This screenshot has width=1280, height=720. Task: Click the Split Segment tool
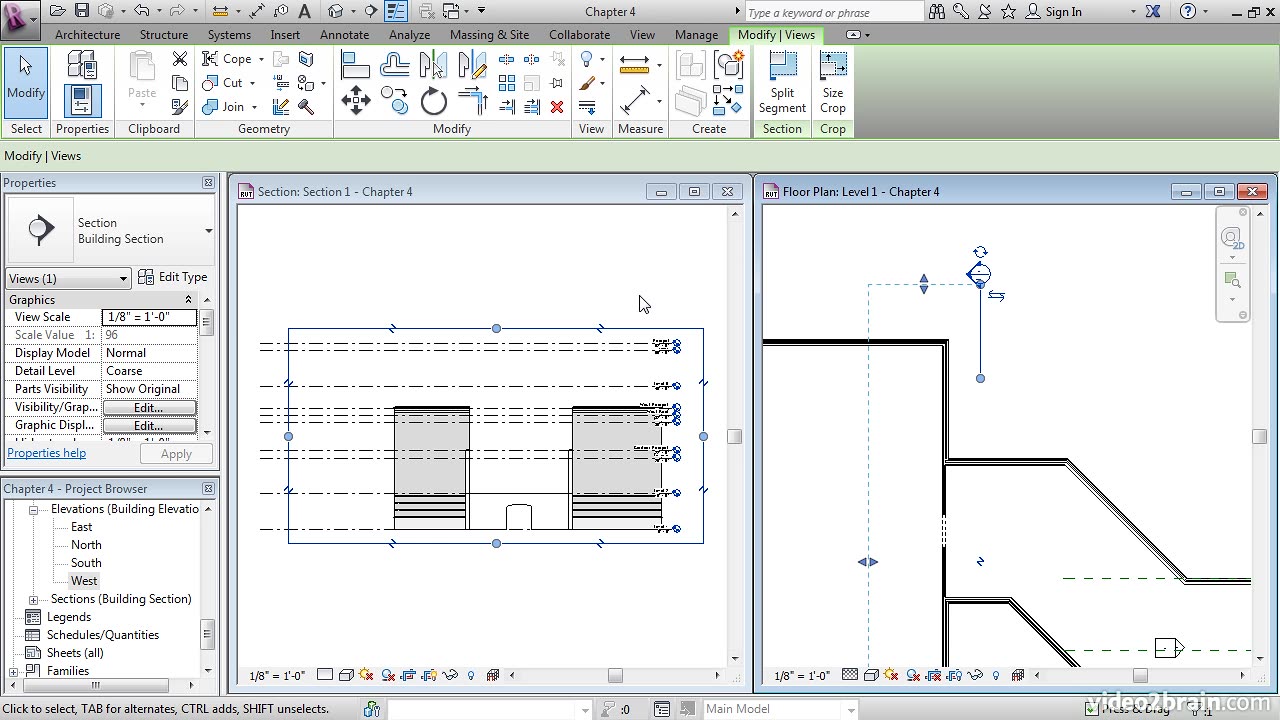782,82
